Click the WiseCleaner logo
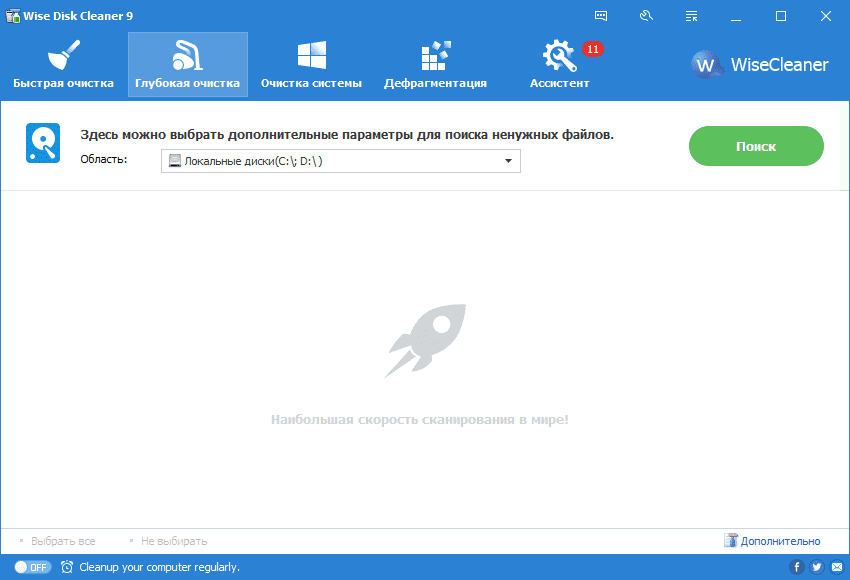850x580 pixels. (x=760, y=64)
